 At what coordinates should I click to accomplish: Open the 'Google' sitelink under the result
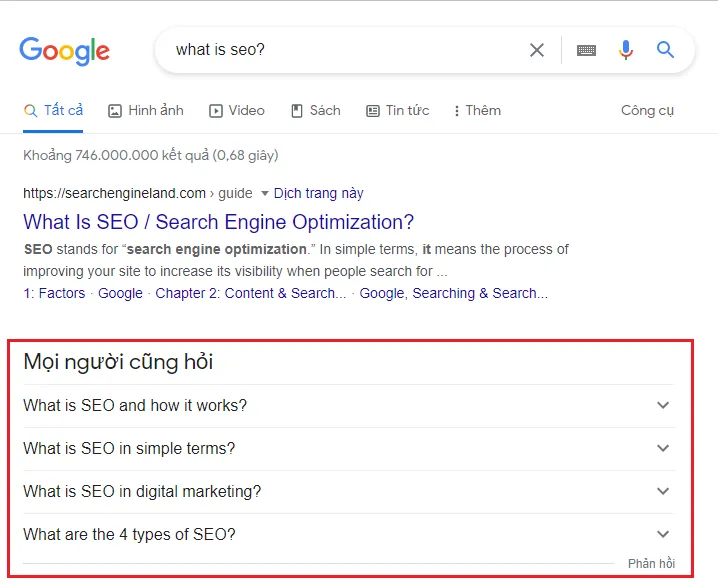[120, 293]
